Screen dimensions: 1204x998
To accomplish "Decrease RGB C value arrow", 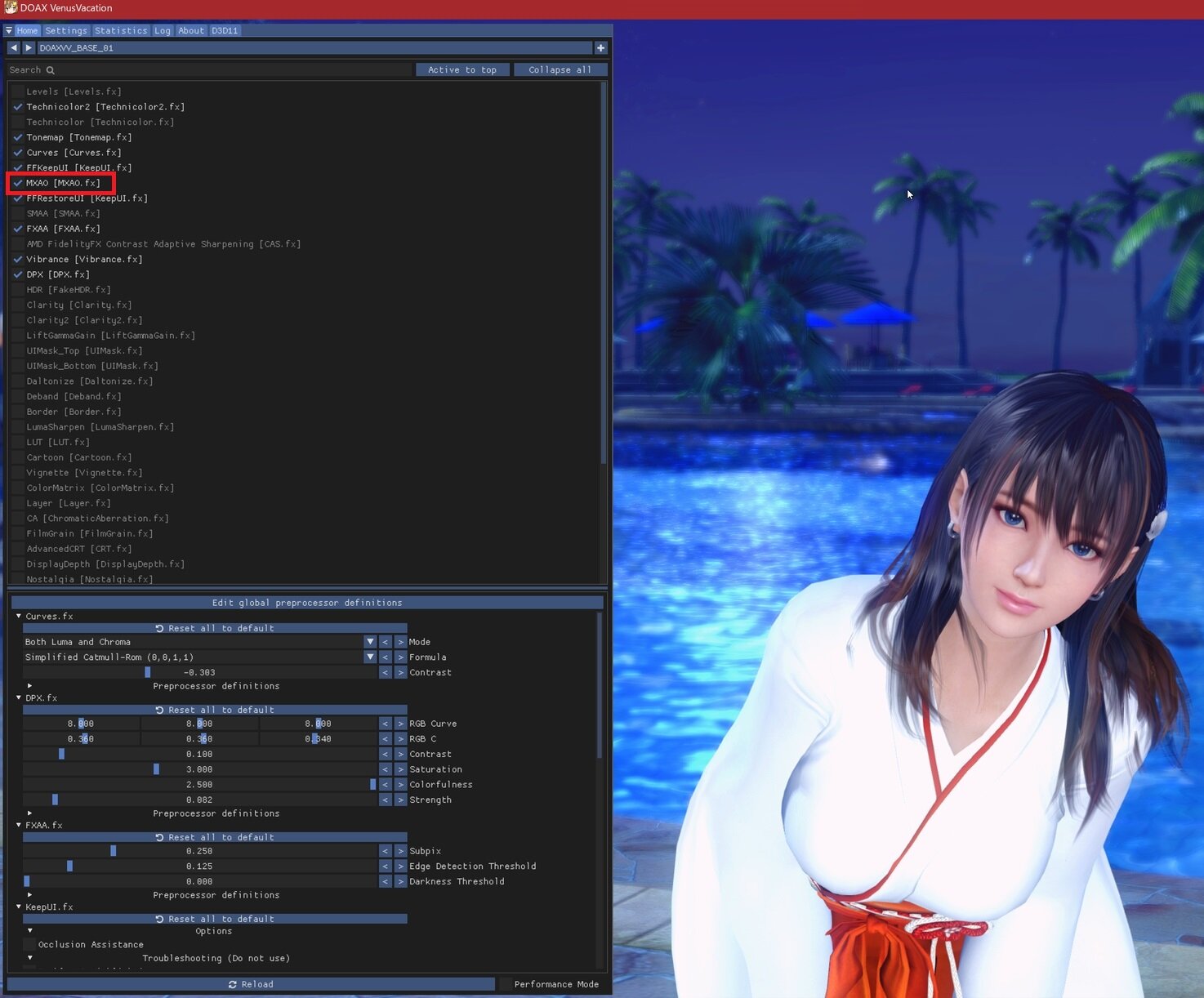I will (386, 739).
